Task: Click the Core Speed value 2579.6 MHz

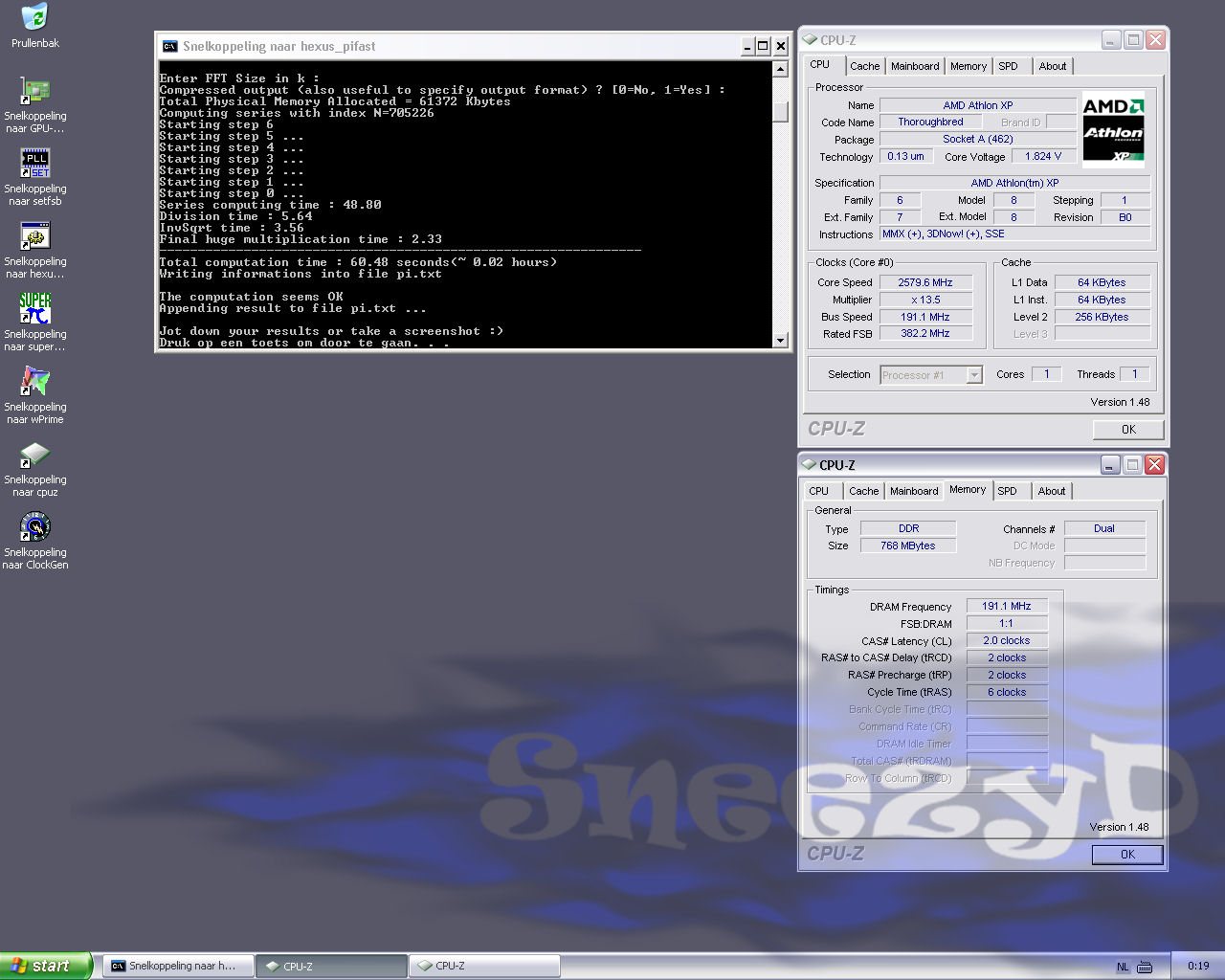Action: click(x=925, y=282)
